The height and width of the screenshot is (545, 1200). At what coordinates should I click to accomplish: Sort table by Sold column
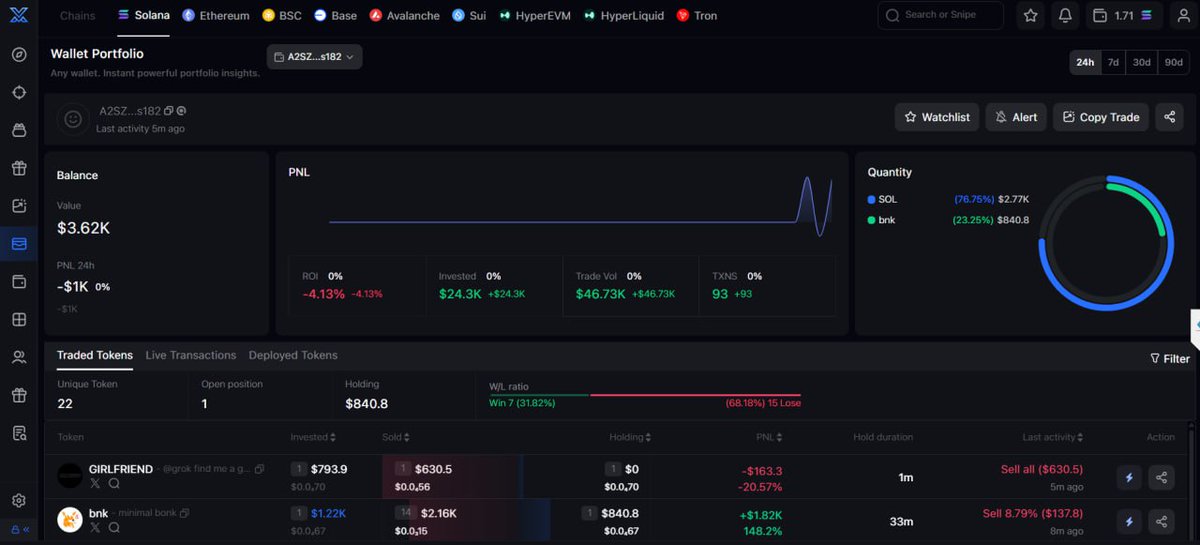tap(395, 437)
